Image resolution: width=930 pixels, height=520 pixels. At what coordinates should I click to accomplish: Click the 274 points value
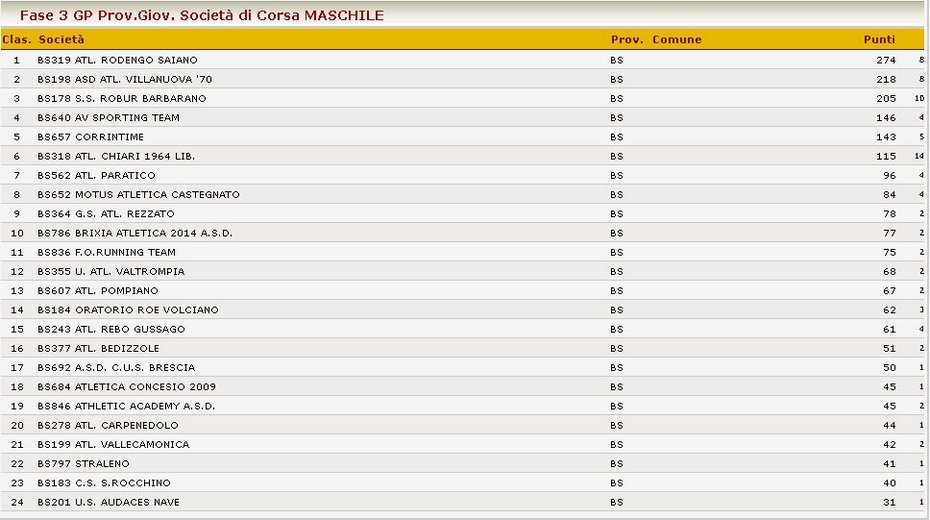click(x=886, y=60)
